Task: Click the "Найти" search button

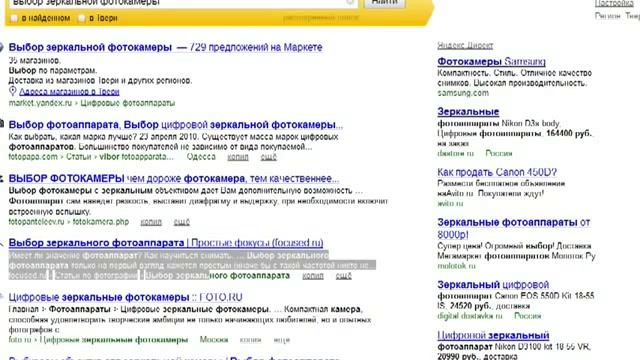Action: coord(385,2)
